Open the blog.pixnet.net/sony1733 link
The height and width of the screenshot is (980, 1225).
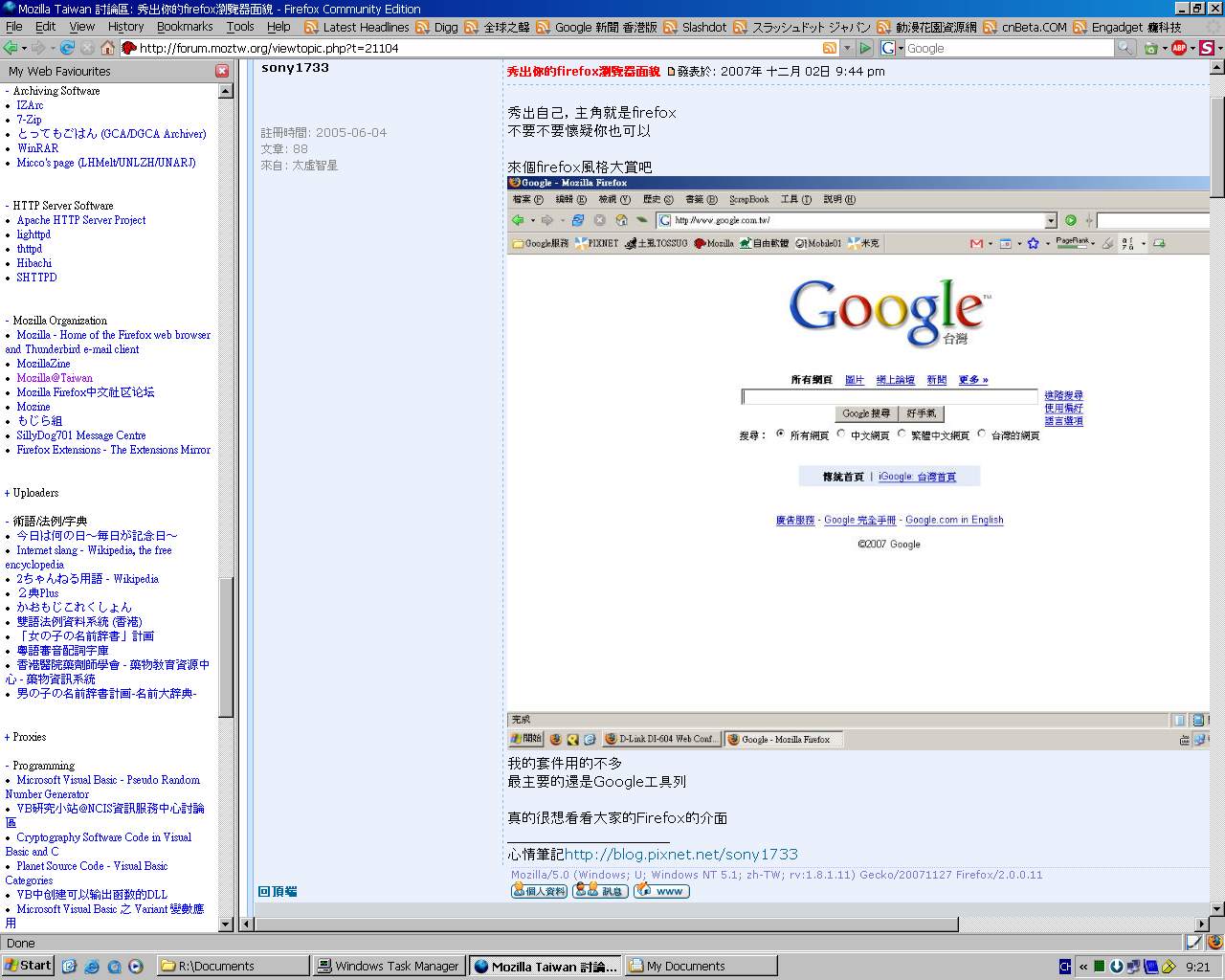(x=680, y=854)
